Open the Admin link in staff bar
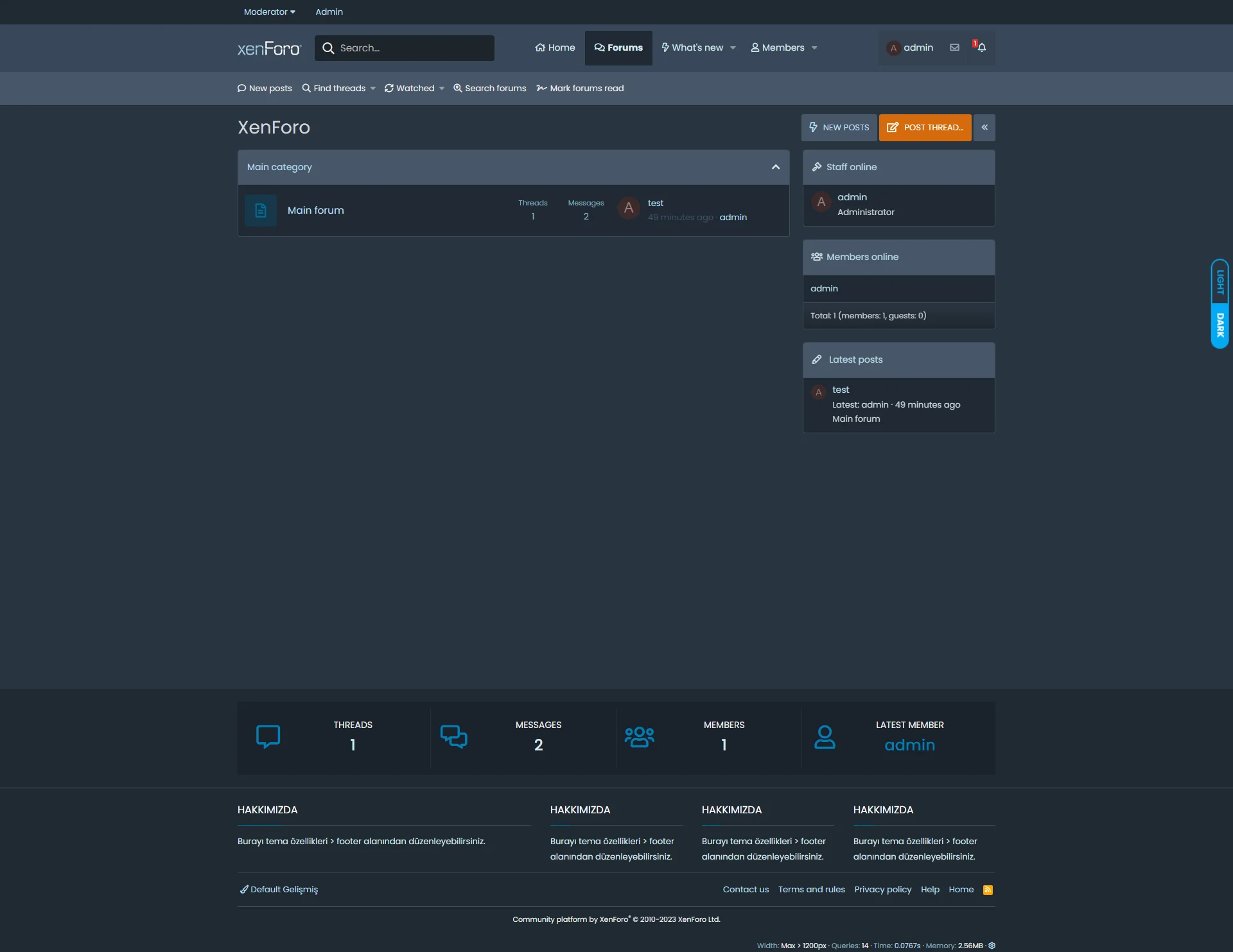Viewport: 1233px width, 952px height. pyautogui.click(x=329, y=12)
